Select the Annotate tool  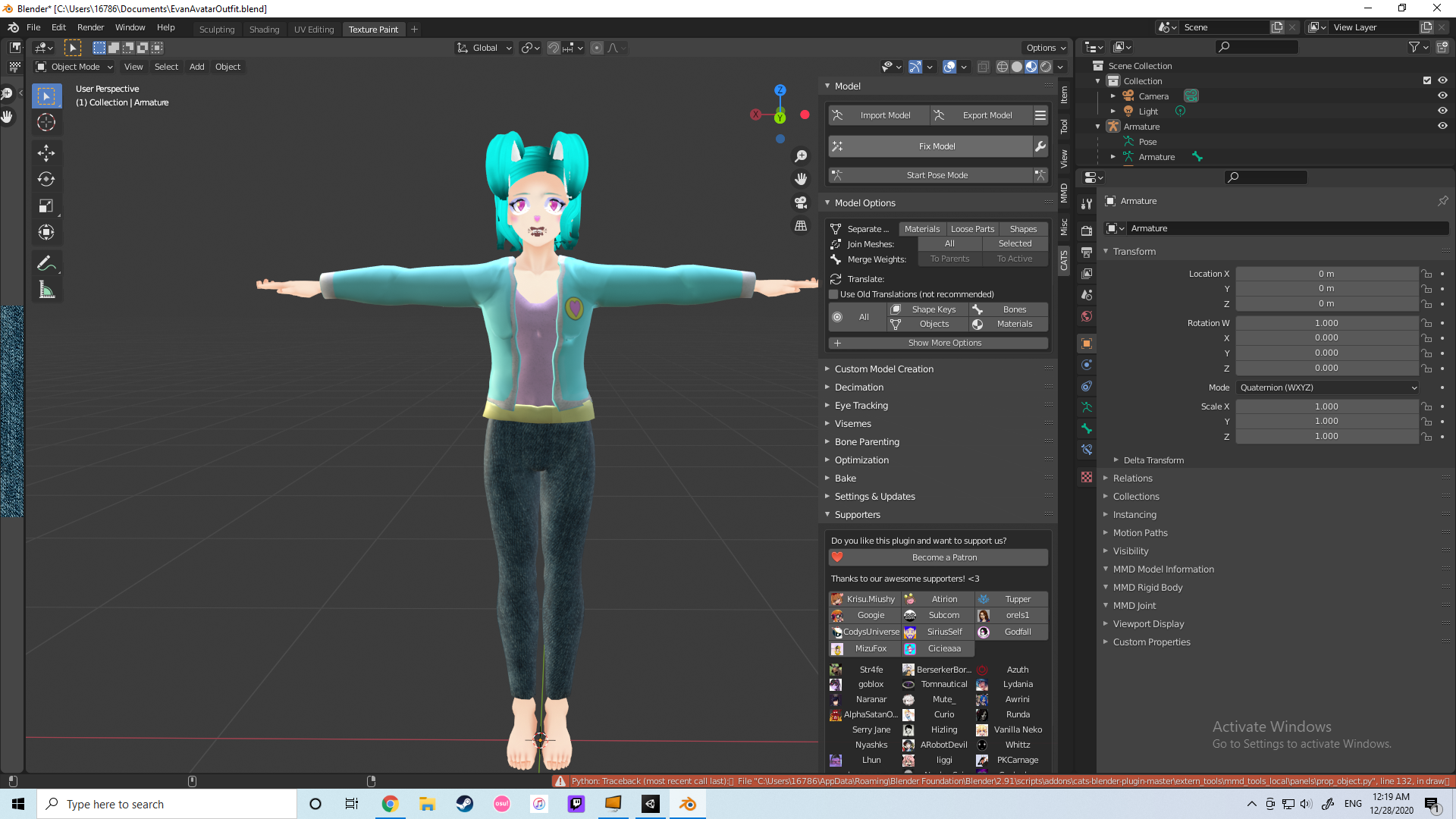(46, 262)
